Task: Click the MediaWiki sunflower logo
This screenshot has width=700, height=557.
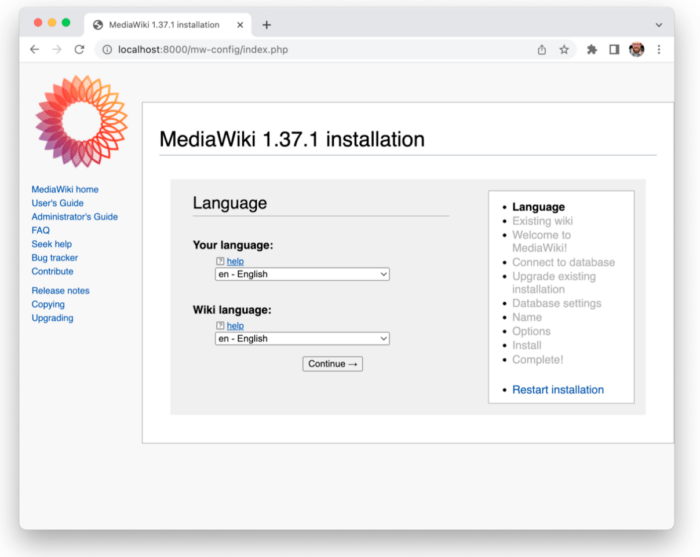Action: click(x=68, y=121)
